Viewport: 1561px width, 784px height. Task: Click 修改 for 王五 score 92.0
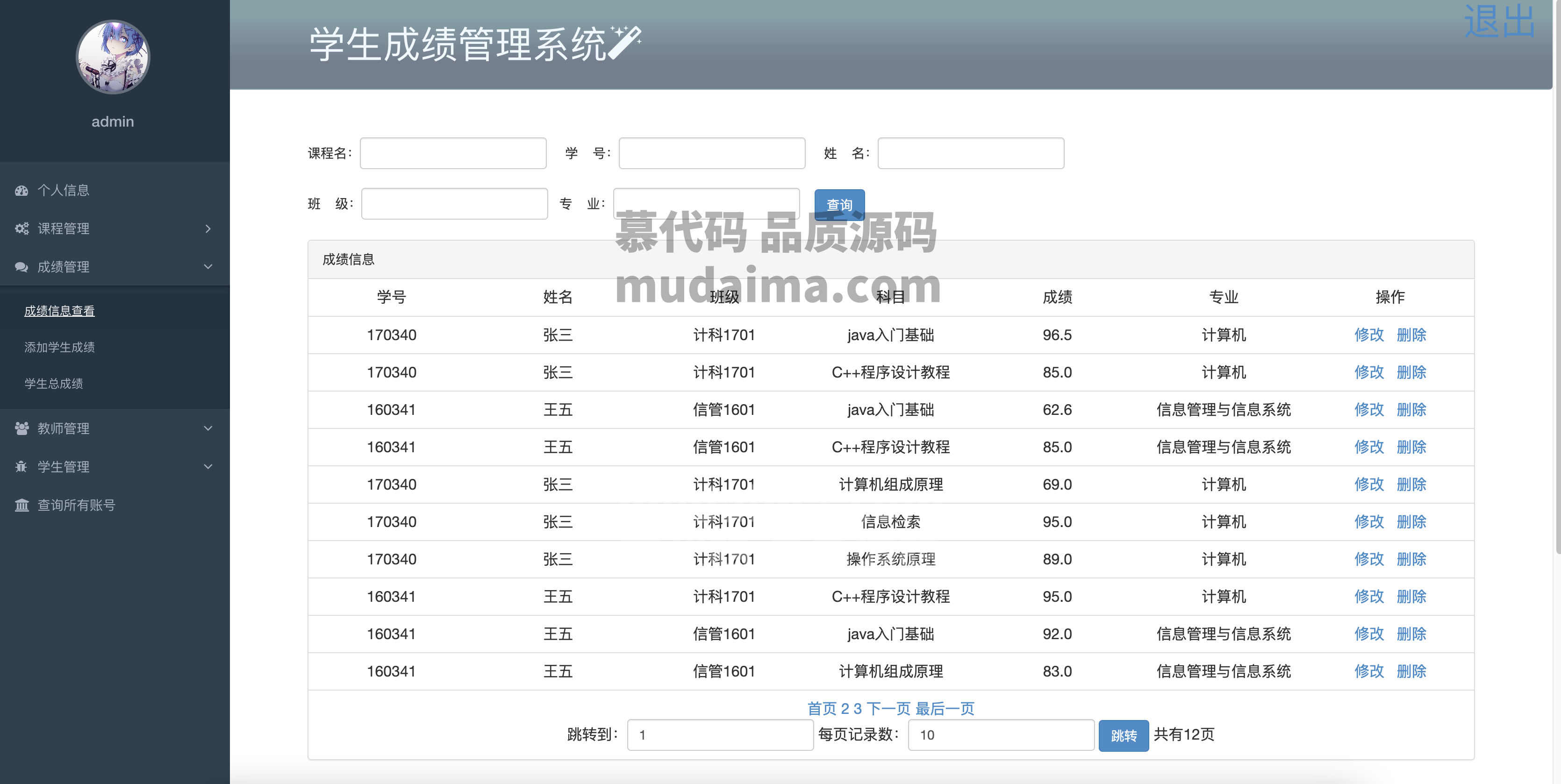click(x=1369, y=634)
